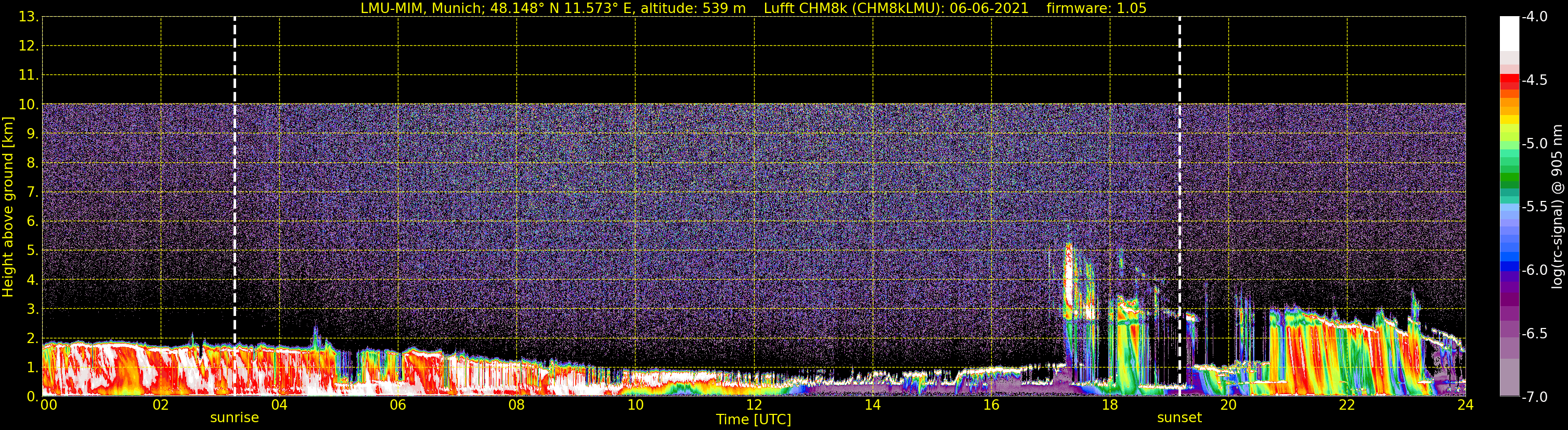
Task: Click the '11.' height axis tick label
Action: coord(29,75)
